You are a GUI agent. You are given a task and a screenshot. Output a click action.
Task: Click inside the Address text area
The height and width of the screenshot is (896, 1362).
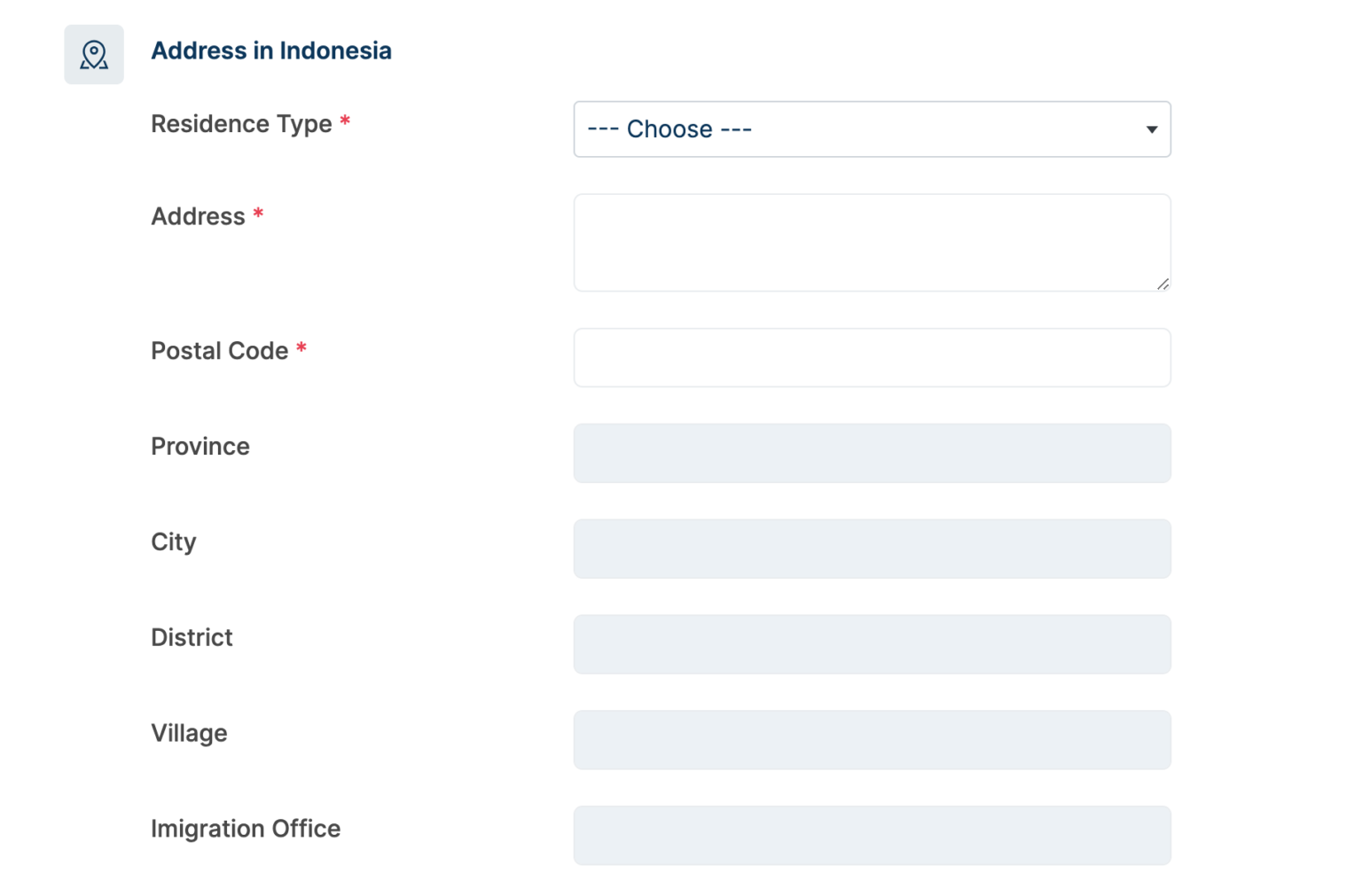pyautogui.click(x=872, y=241)
